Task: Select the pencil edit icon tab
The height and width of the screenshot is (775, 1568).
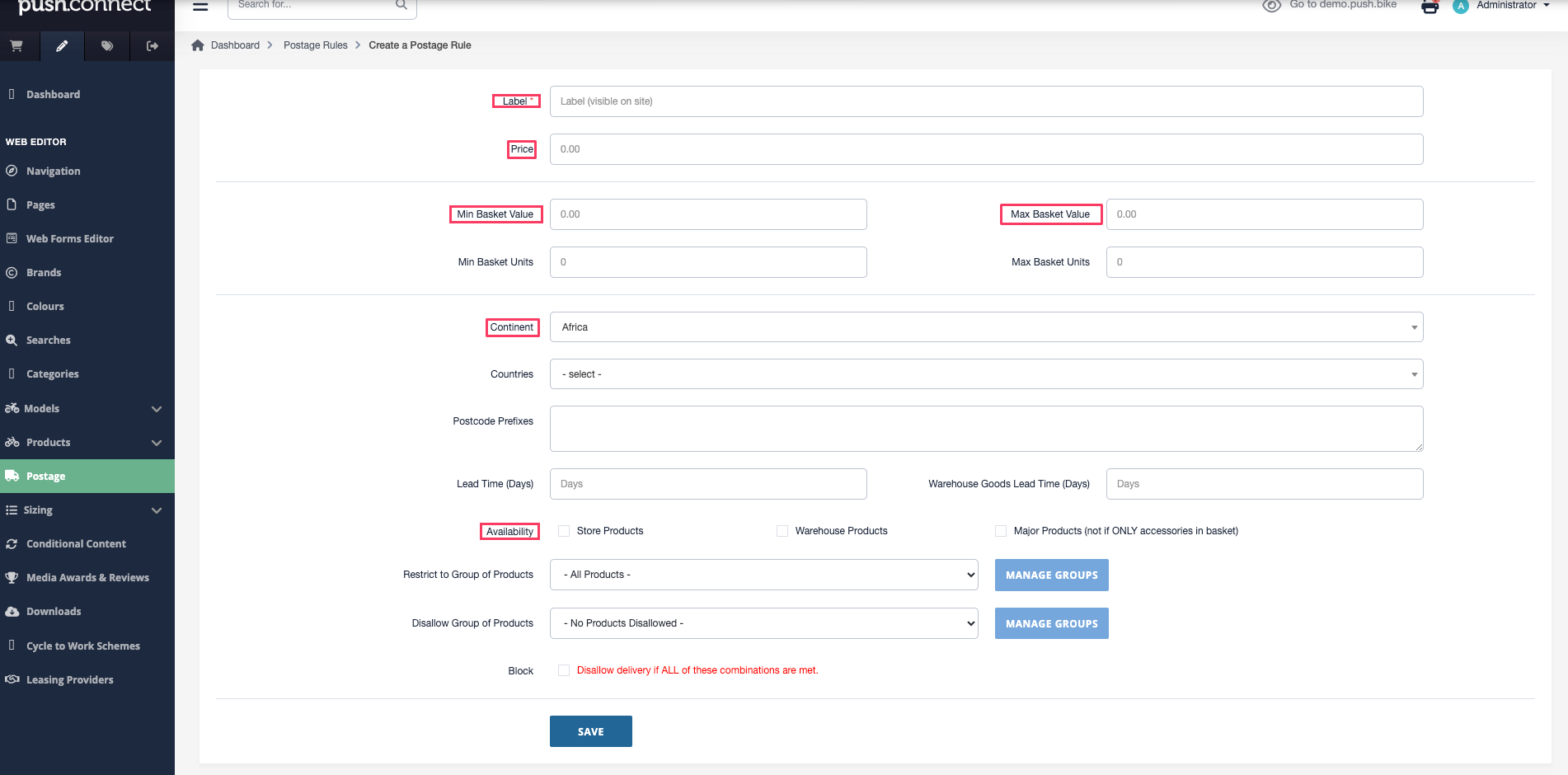Action: pyautogui.click(x=62, y=46)
